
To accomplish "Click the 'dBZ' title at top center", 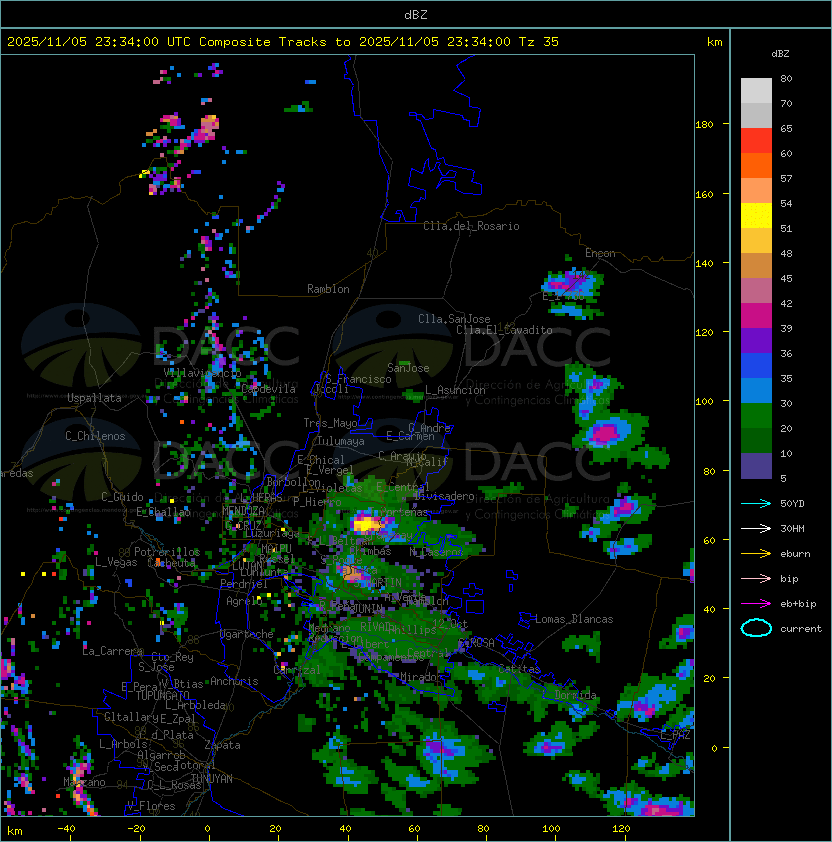I will point(416,15).
